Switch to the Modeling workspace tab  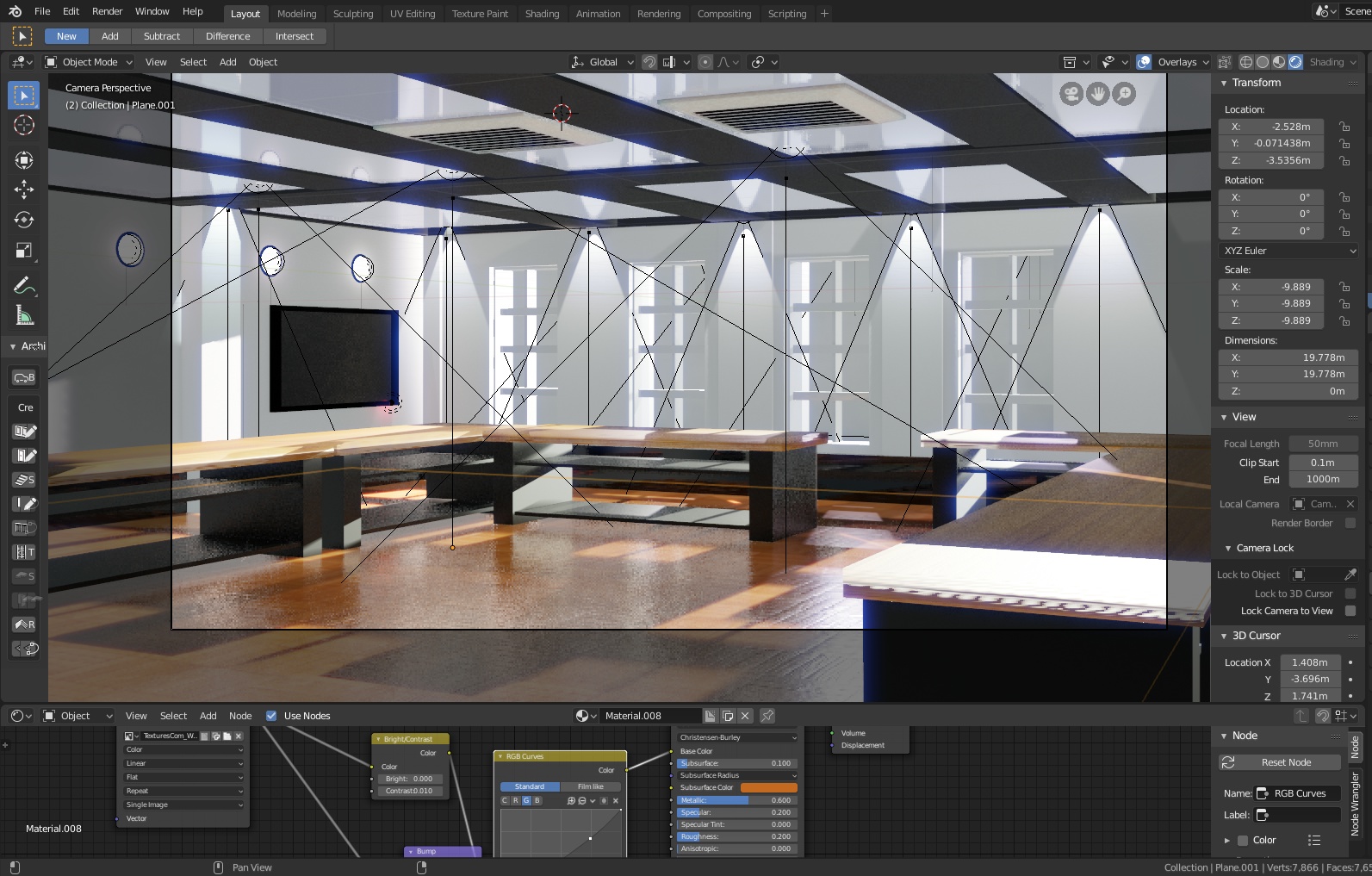297,14
